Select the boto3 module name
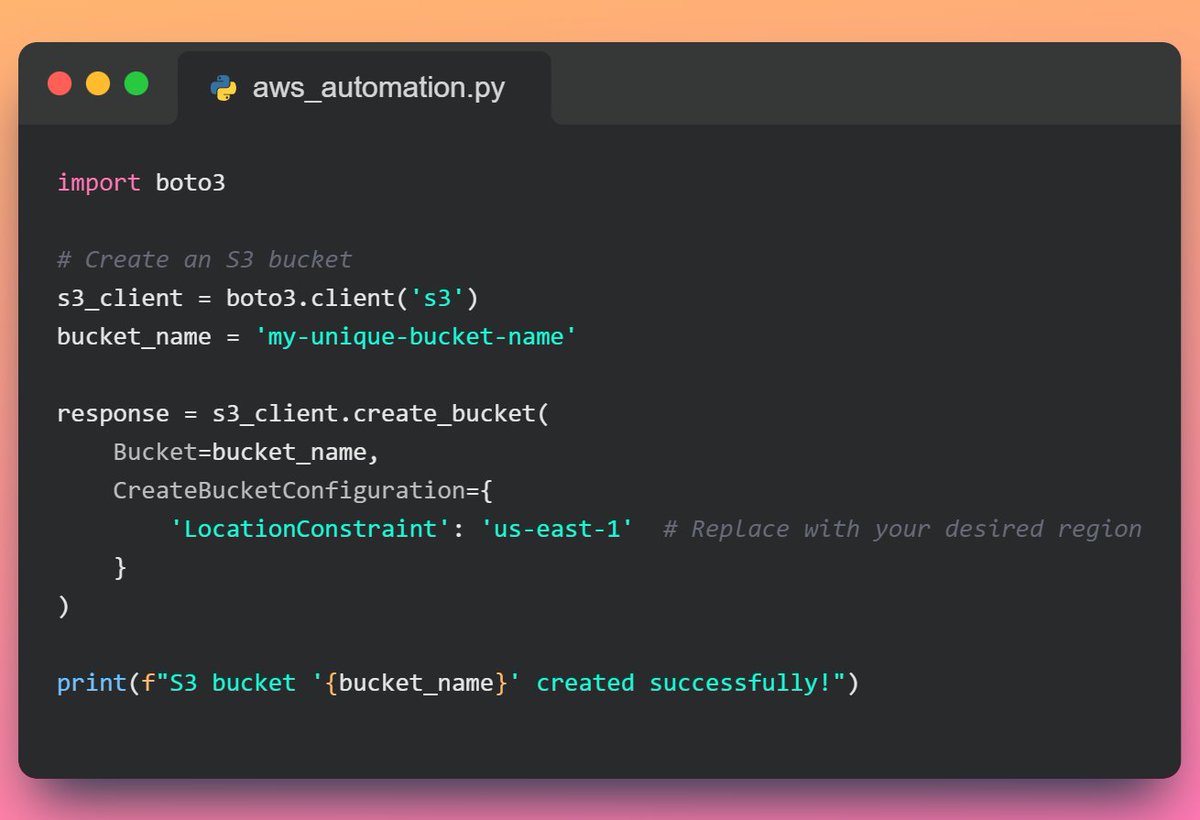 (x=190, y=182)
